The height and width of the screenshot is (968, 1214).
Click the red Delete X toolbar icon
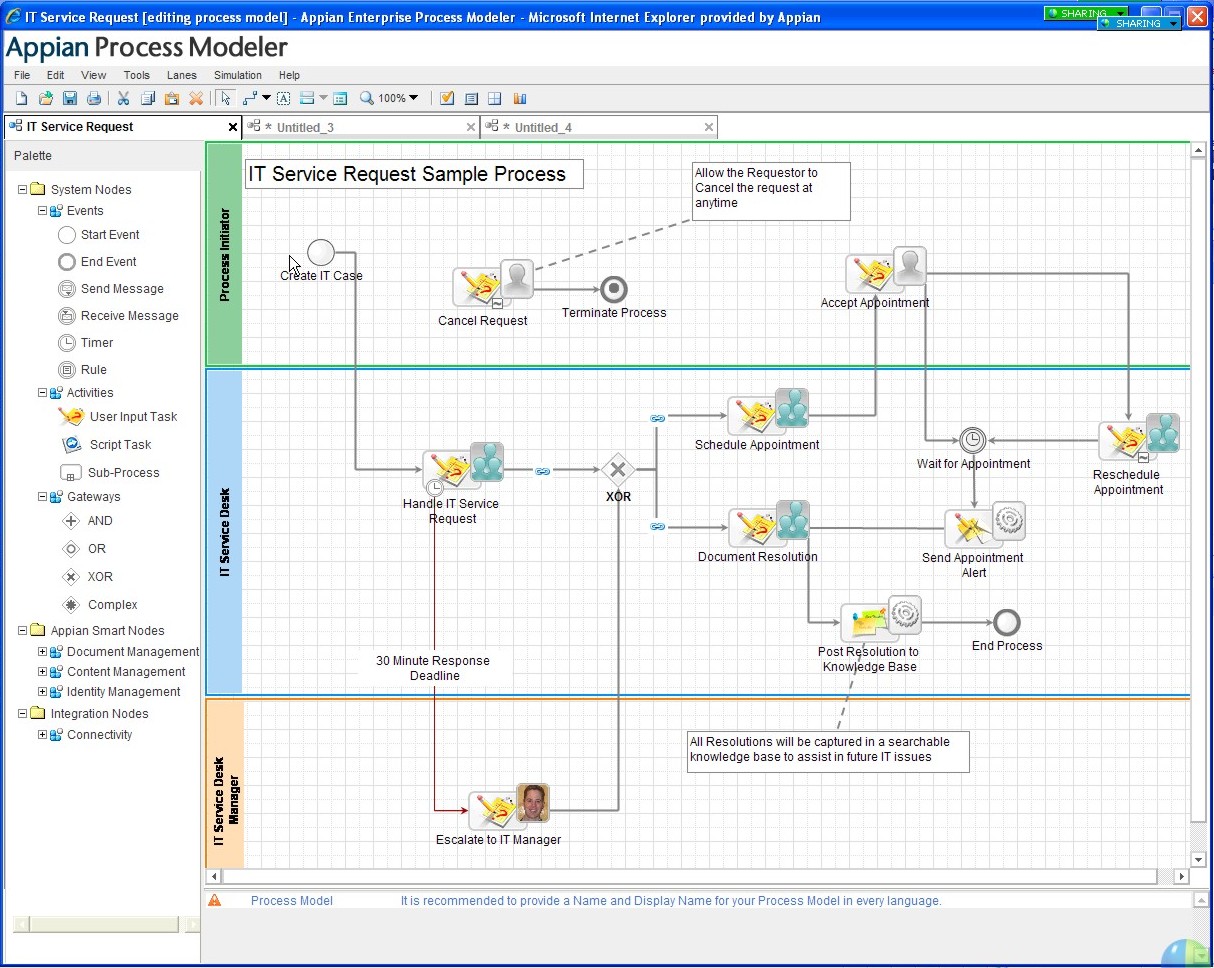(196, 98)
